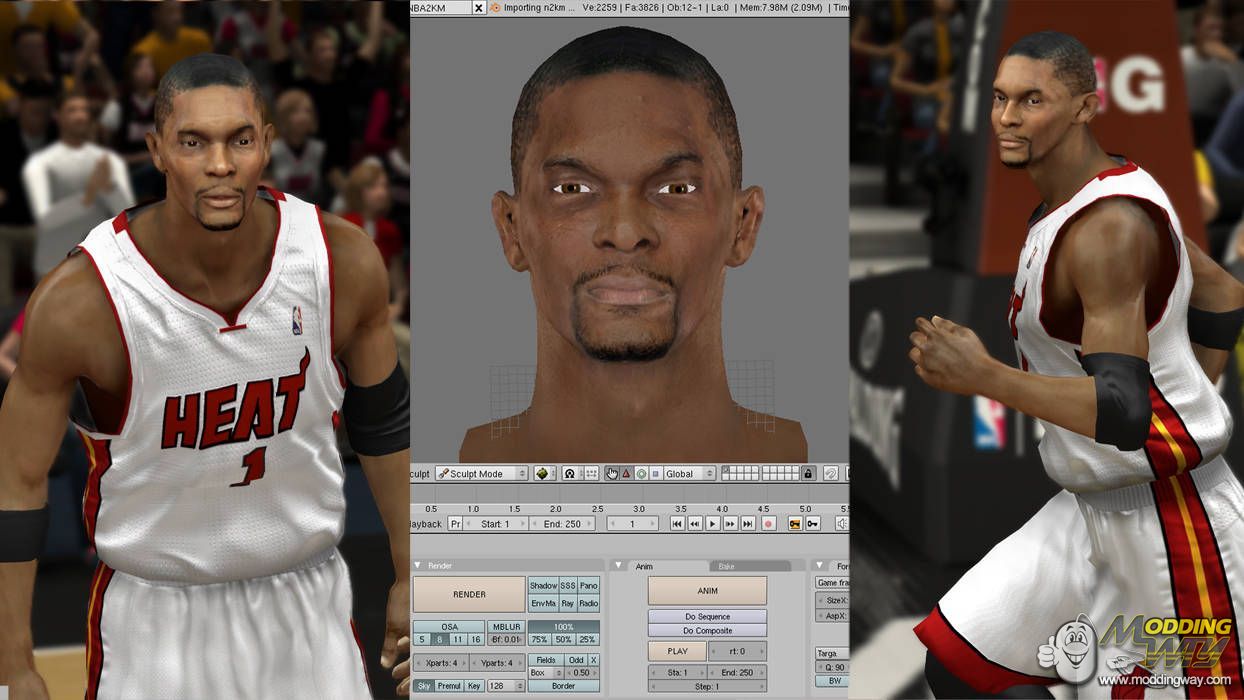Screen dimensions: 1244x700
Task: Click the red record keyframe icon
Action: (768, 523)
